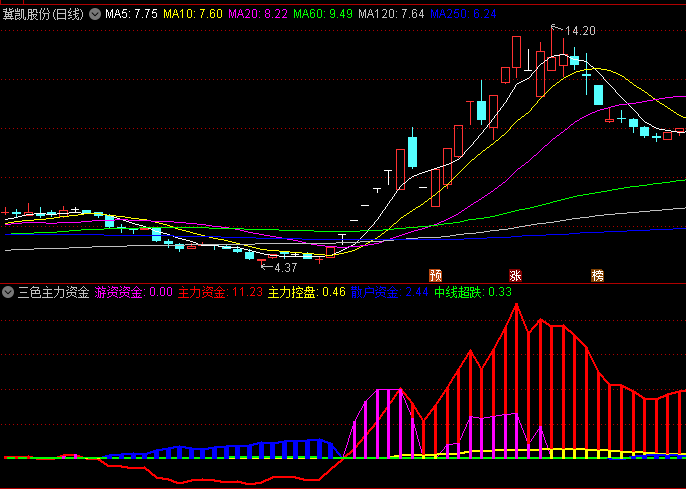Select the MA250: 6.24 label

coord(463,14)
